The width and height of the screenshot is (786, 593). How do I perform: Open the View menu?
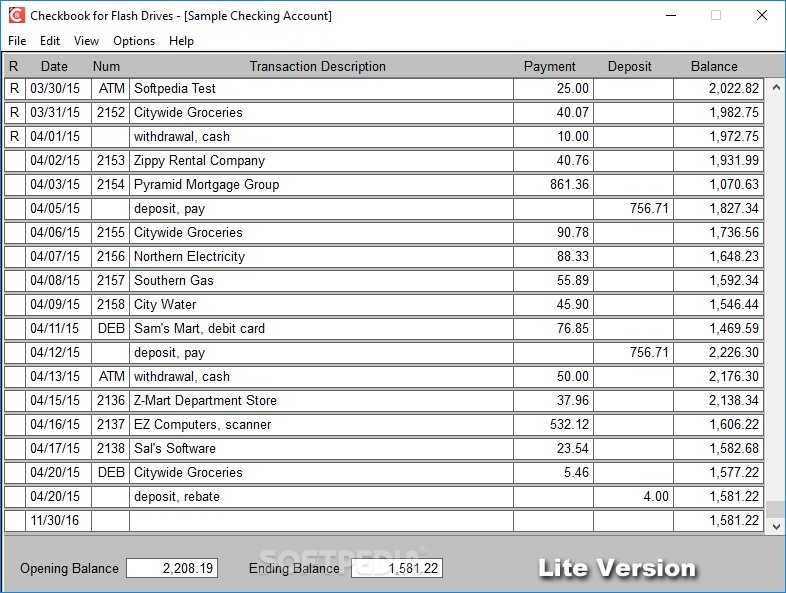[86, 41]
